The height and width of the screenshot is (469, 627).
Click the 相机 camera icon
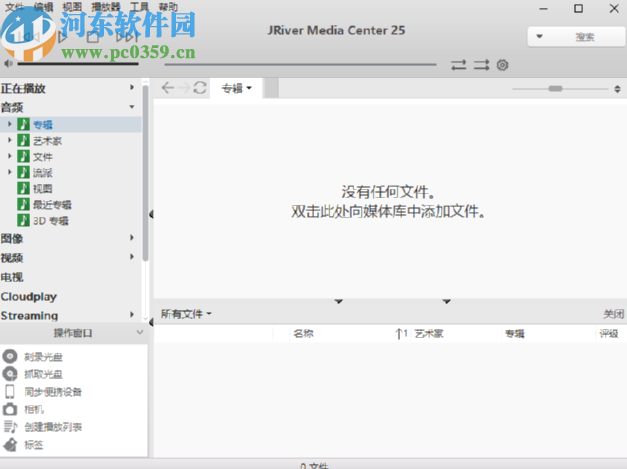pyautogui.click(x=10, y=409)
